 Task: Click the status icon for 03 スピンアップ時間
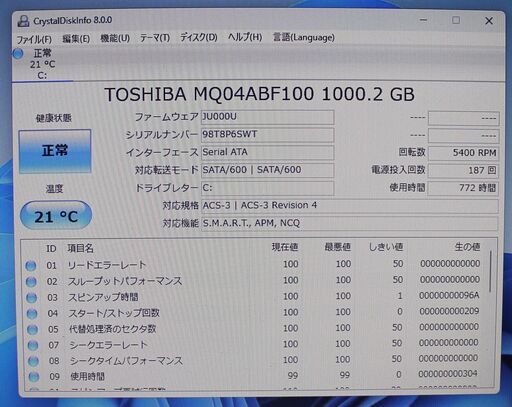32,297
